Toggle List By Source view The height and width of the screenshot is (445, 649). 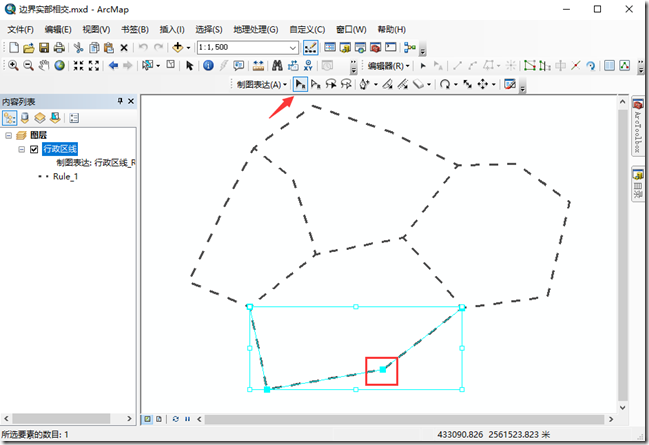pyautogui.click(x=25, y=118)
